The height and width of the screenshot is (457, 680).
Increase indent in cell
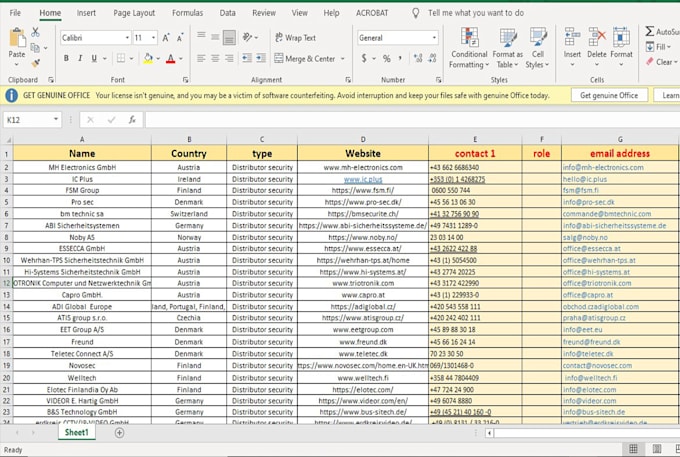tap(261, 58)
